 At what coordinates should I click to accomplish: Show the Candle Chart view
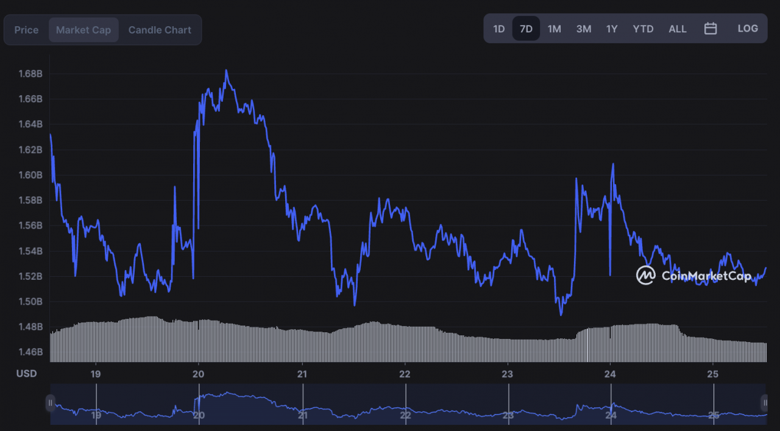point(160,30)
